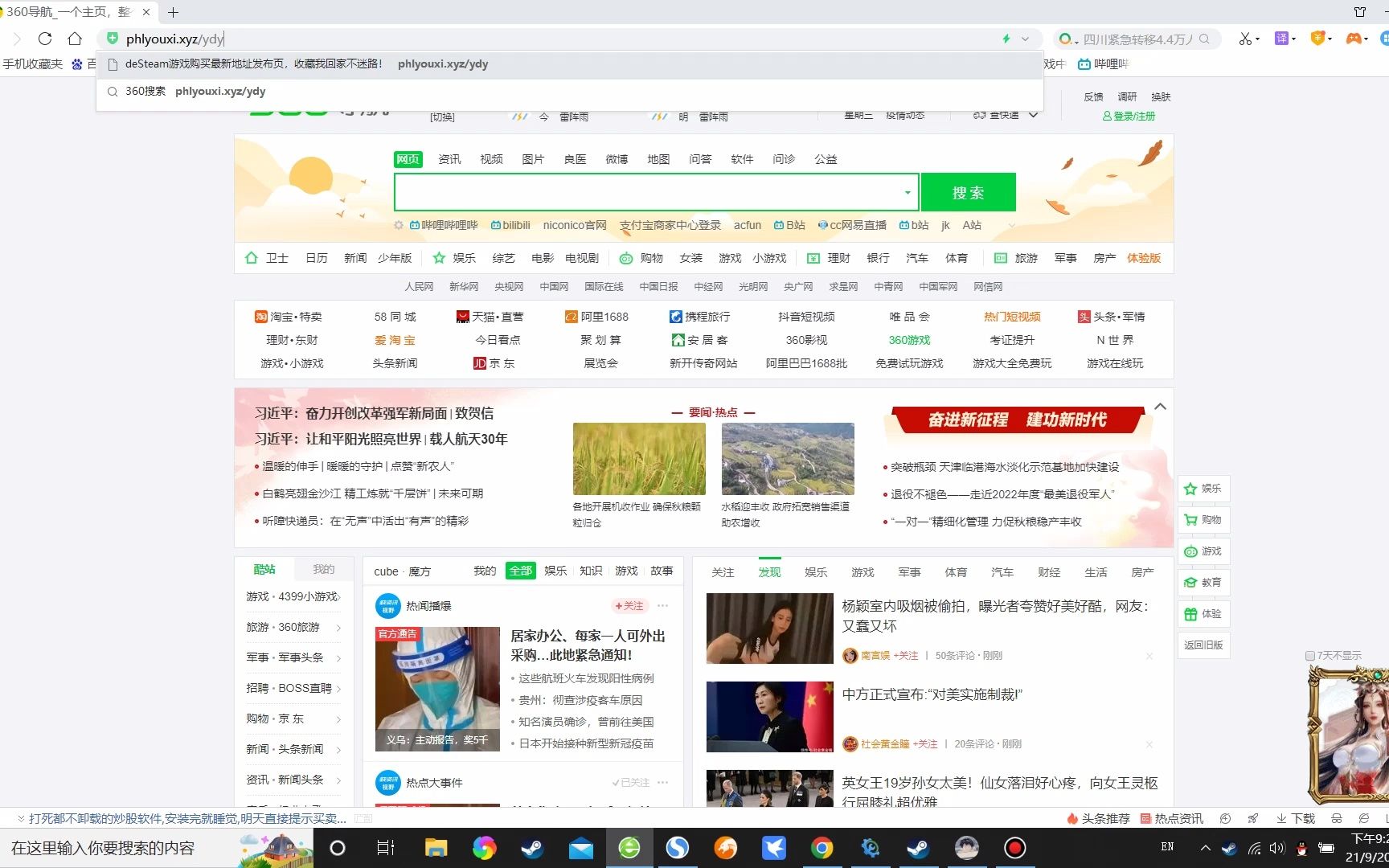Expand more quick links after A站
Image resolution: width=1389 pixels, height=868 pixels.
pos(1011,226)
